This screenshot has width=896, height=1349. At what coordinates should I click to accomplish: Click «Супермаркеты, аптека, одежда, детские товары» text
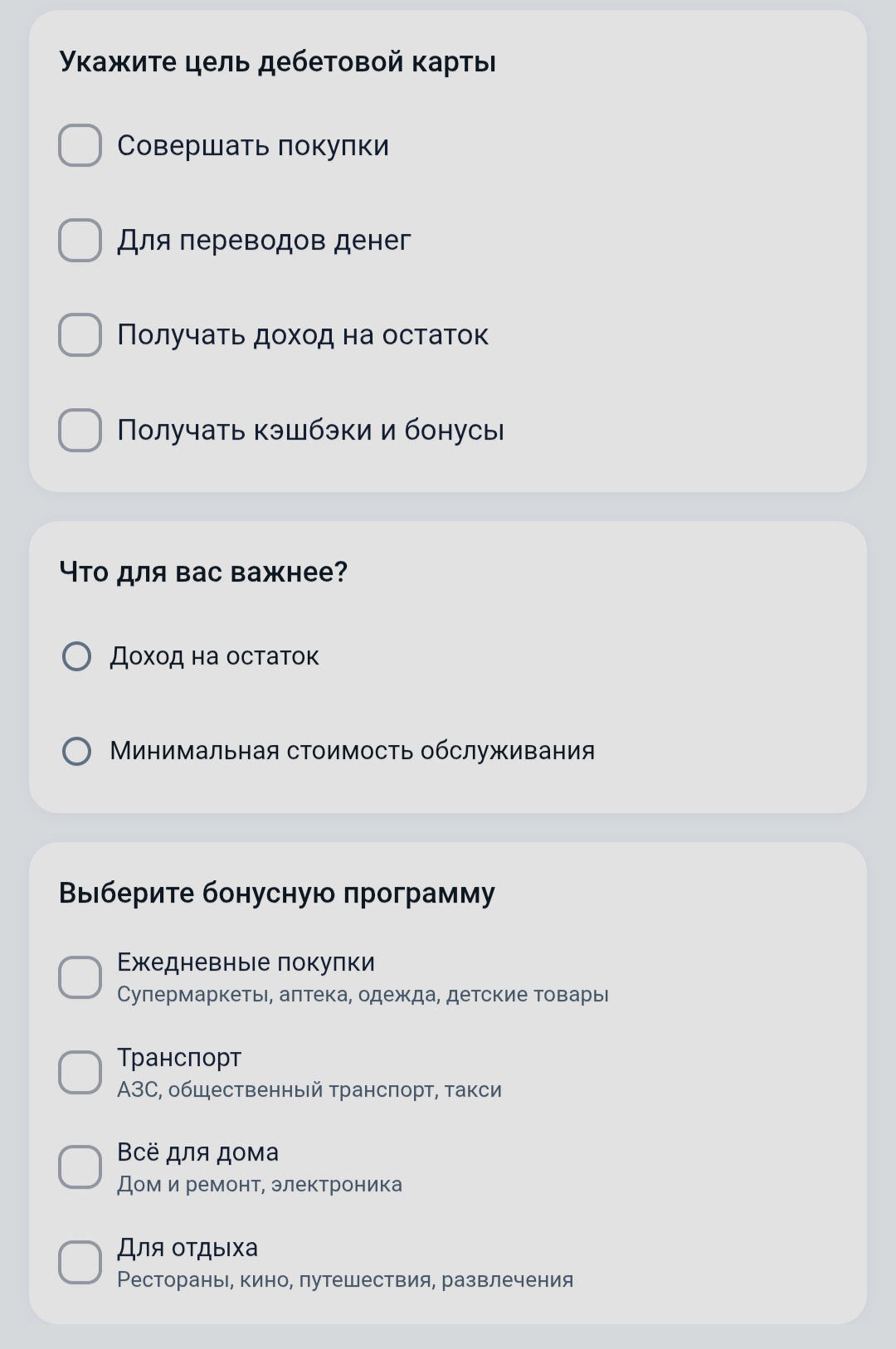click(x=362, y=993)
